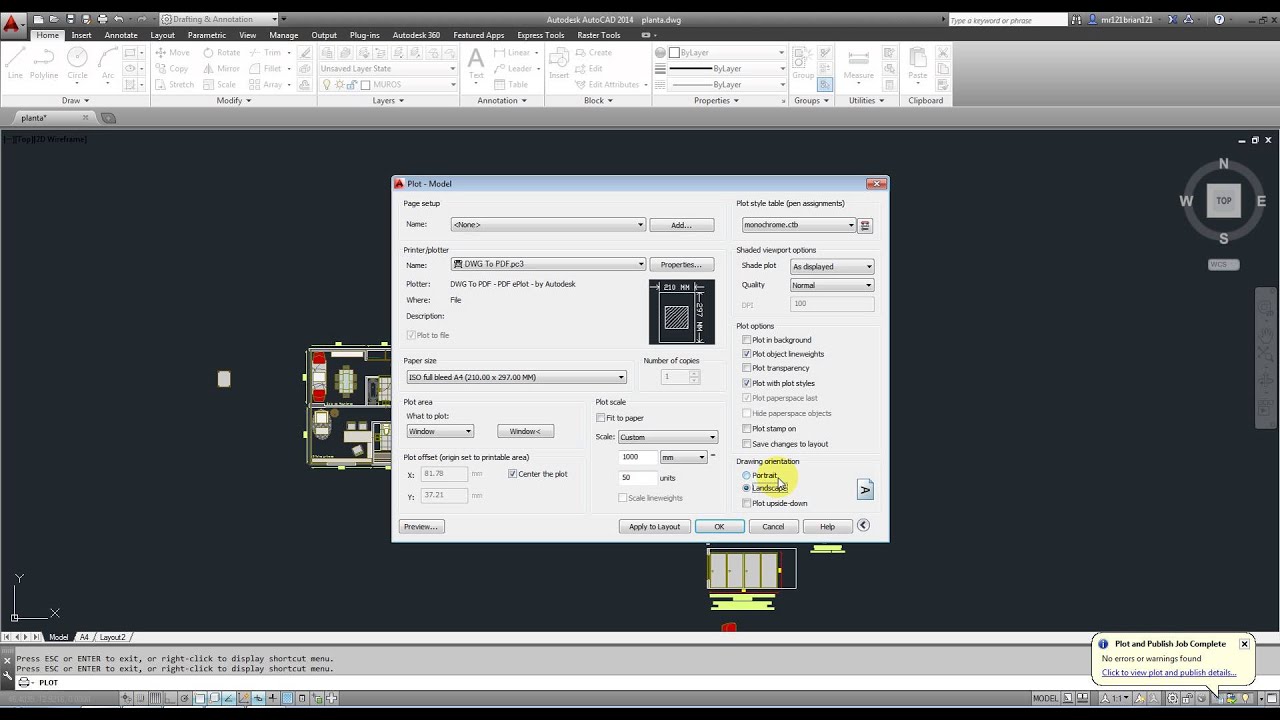Click the TOP face of the ViewCube
The image size is (1280, 720).
click(1223, 201)
